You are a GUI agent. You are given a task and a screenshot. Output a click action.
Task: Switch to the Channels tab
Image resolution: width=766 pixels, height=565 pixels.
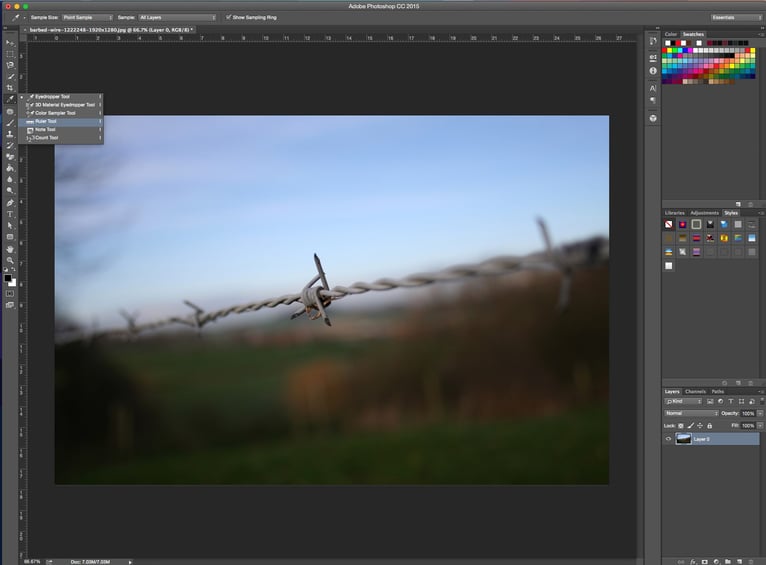[x=695, y=392]
